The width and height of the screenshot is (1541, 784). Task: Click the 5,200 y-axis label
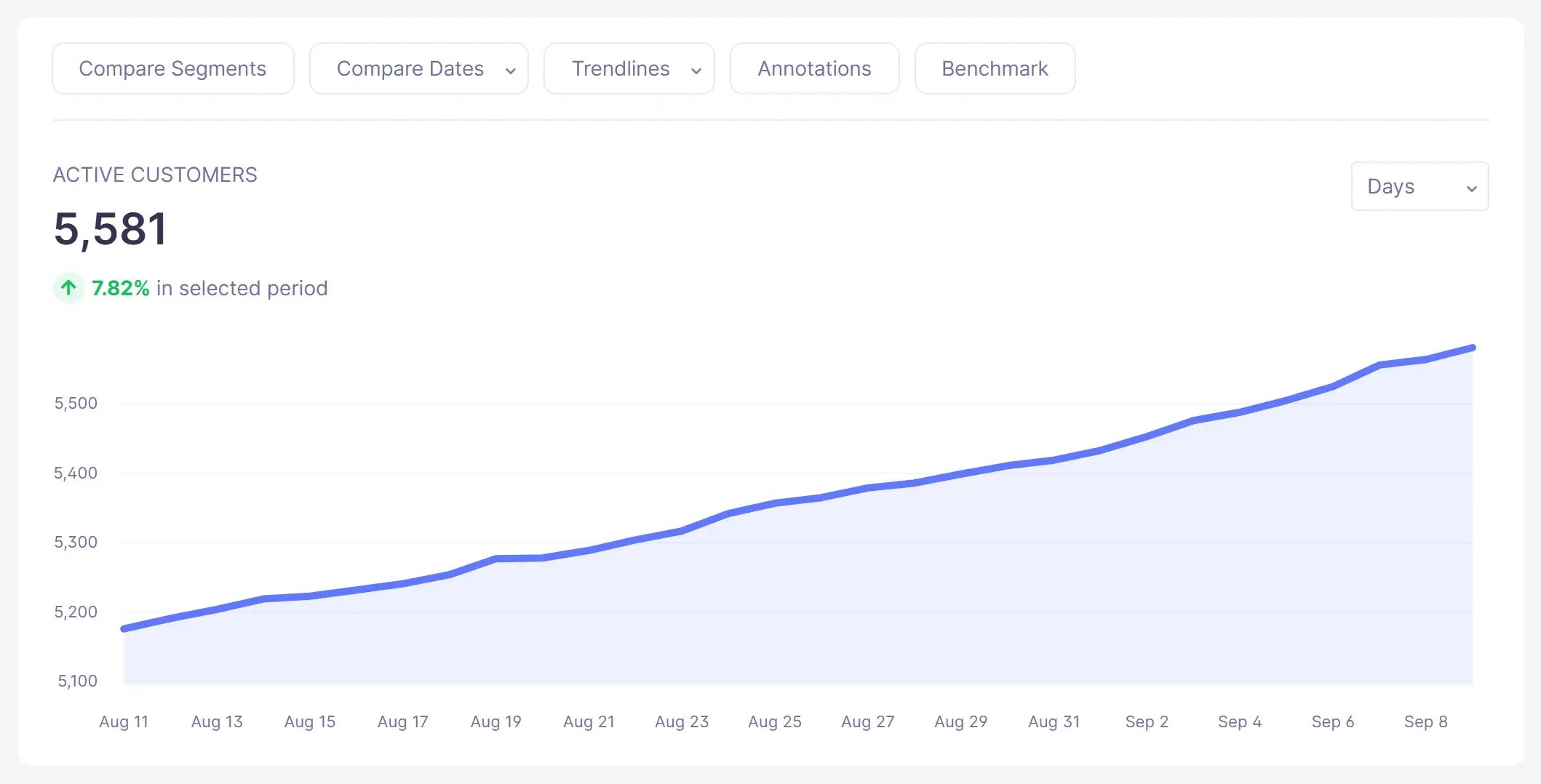click(x=76, y=612)
